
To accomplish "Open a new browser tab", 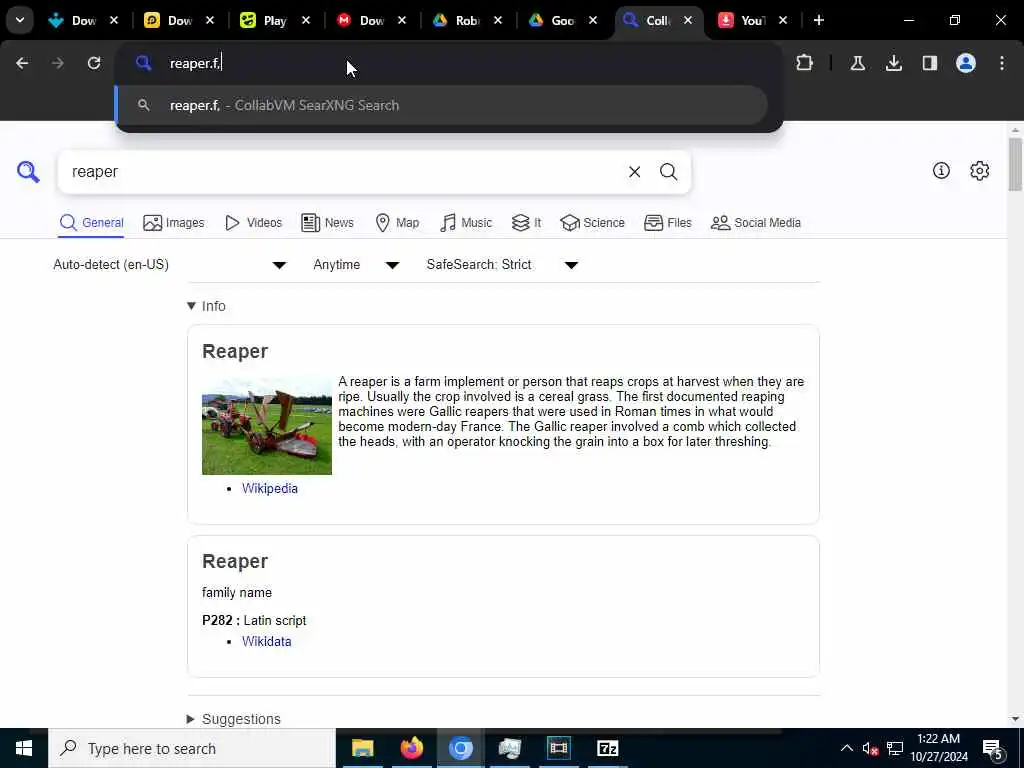I will [x=818, y=20].
